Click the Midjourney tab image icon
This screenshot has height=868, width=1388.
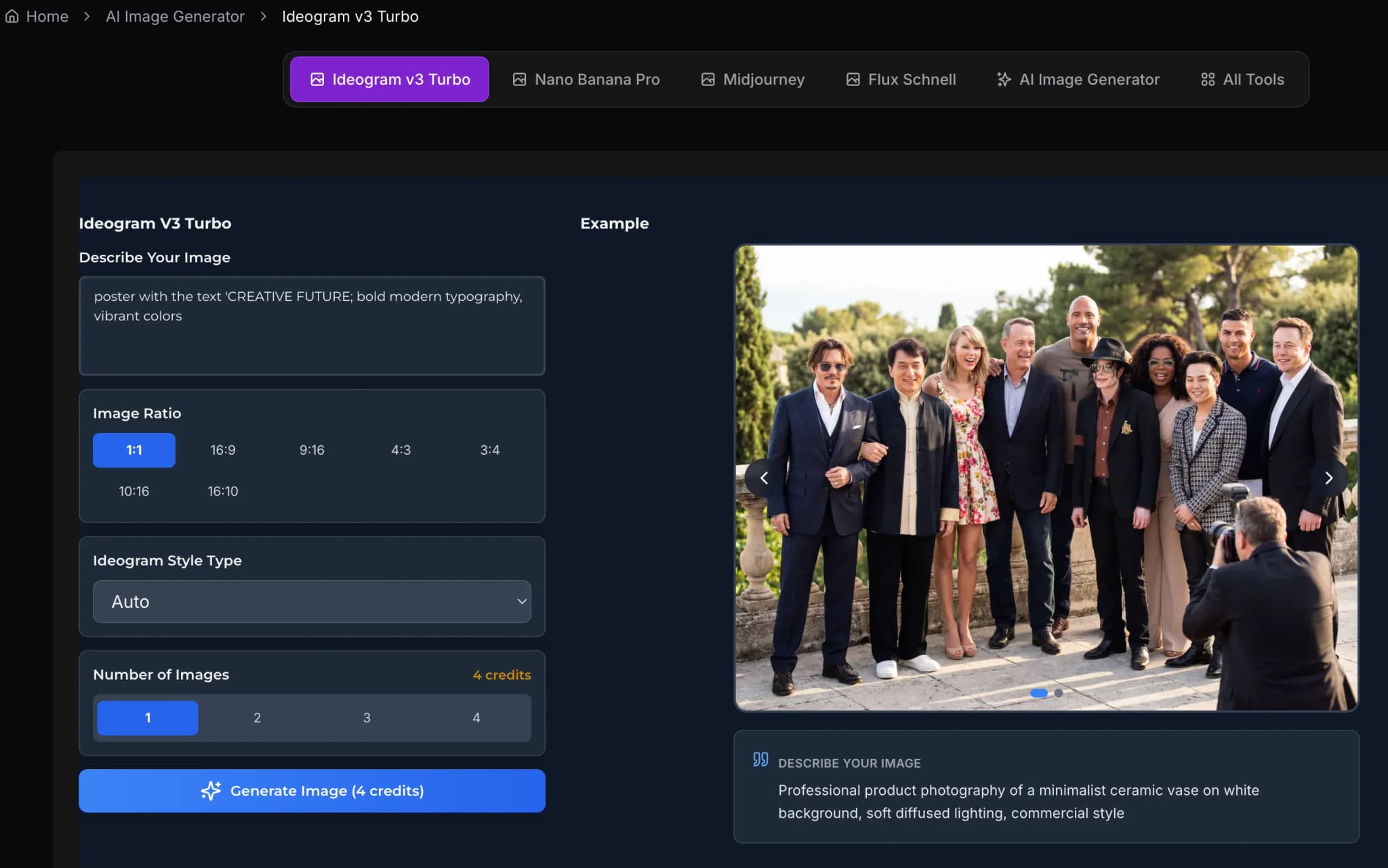(x=708, y=79)
